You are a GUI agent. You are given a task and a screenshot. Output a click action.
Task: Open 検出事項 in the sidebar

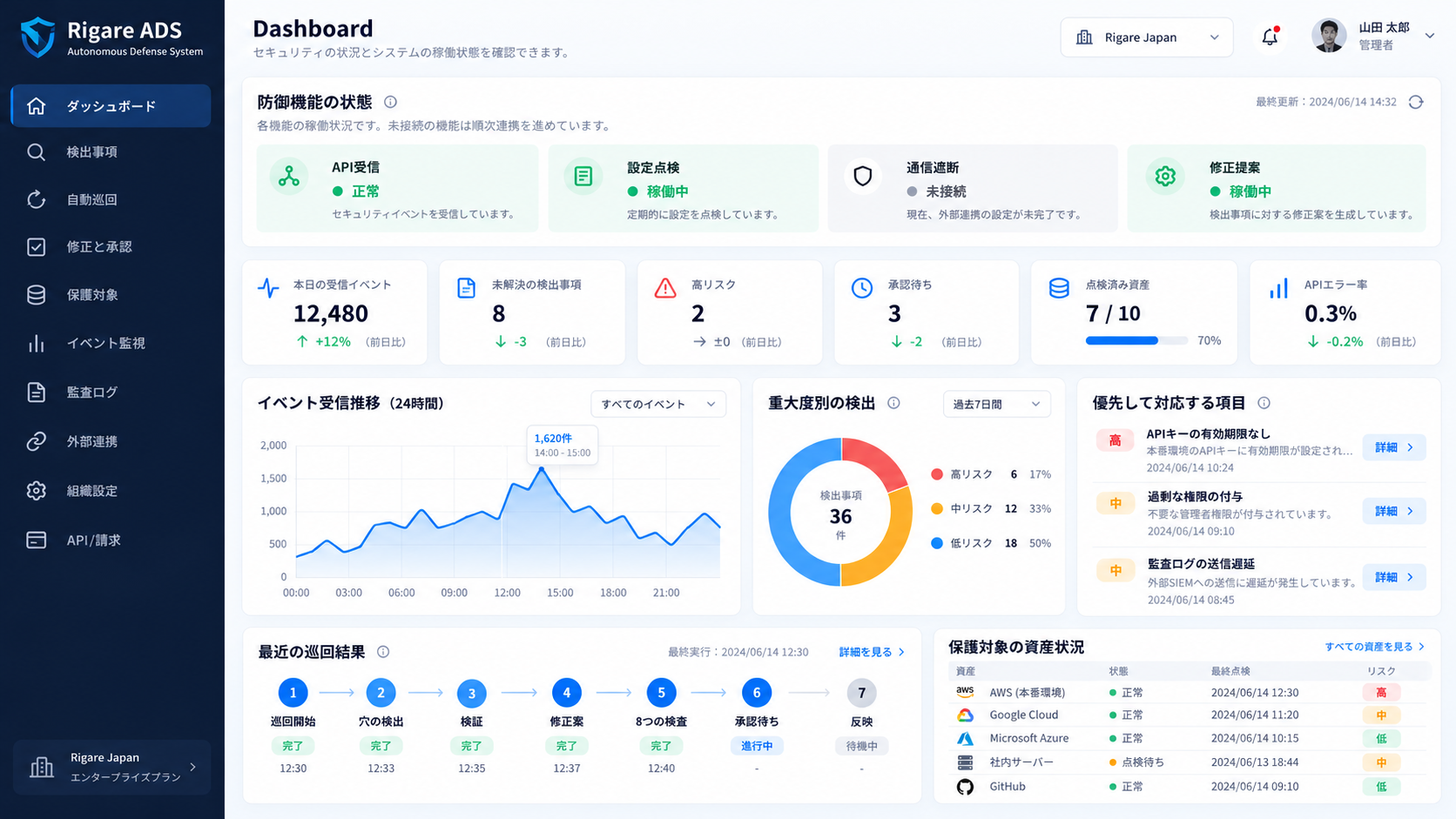pos(111,152)
